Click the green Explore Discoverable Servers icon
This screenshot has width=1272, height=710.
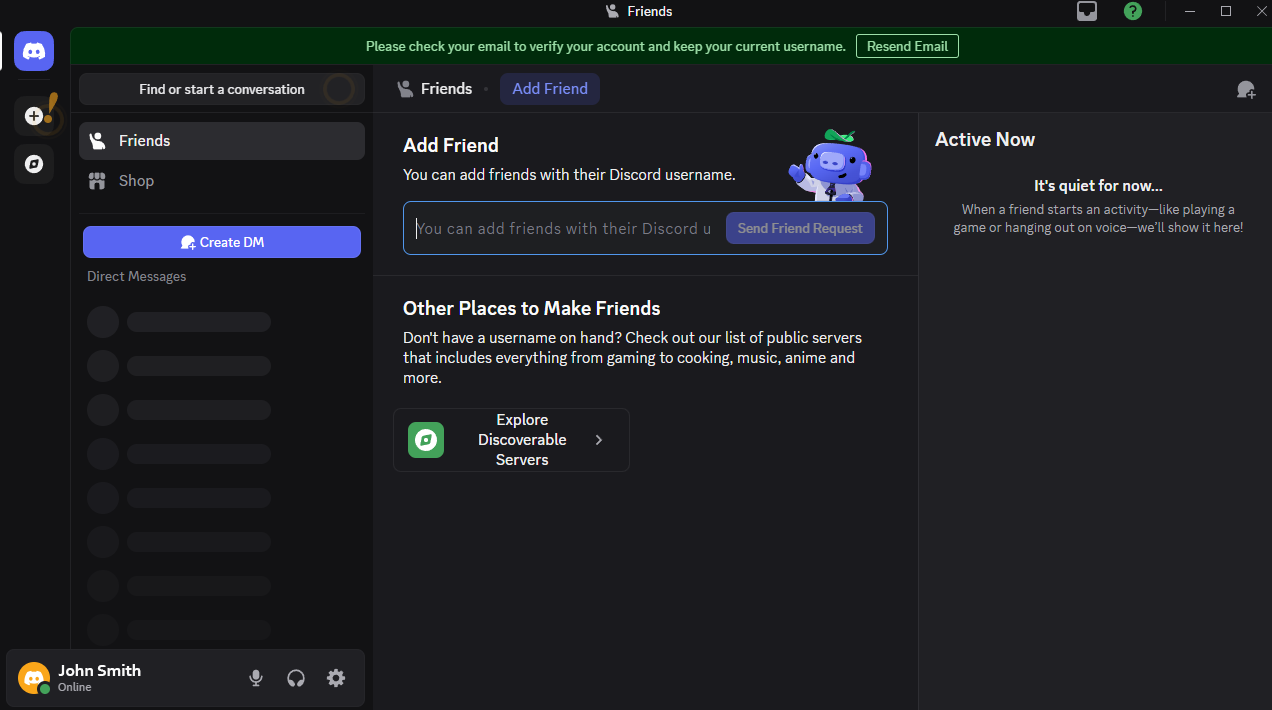(426, 440)
